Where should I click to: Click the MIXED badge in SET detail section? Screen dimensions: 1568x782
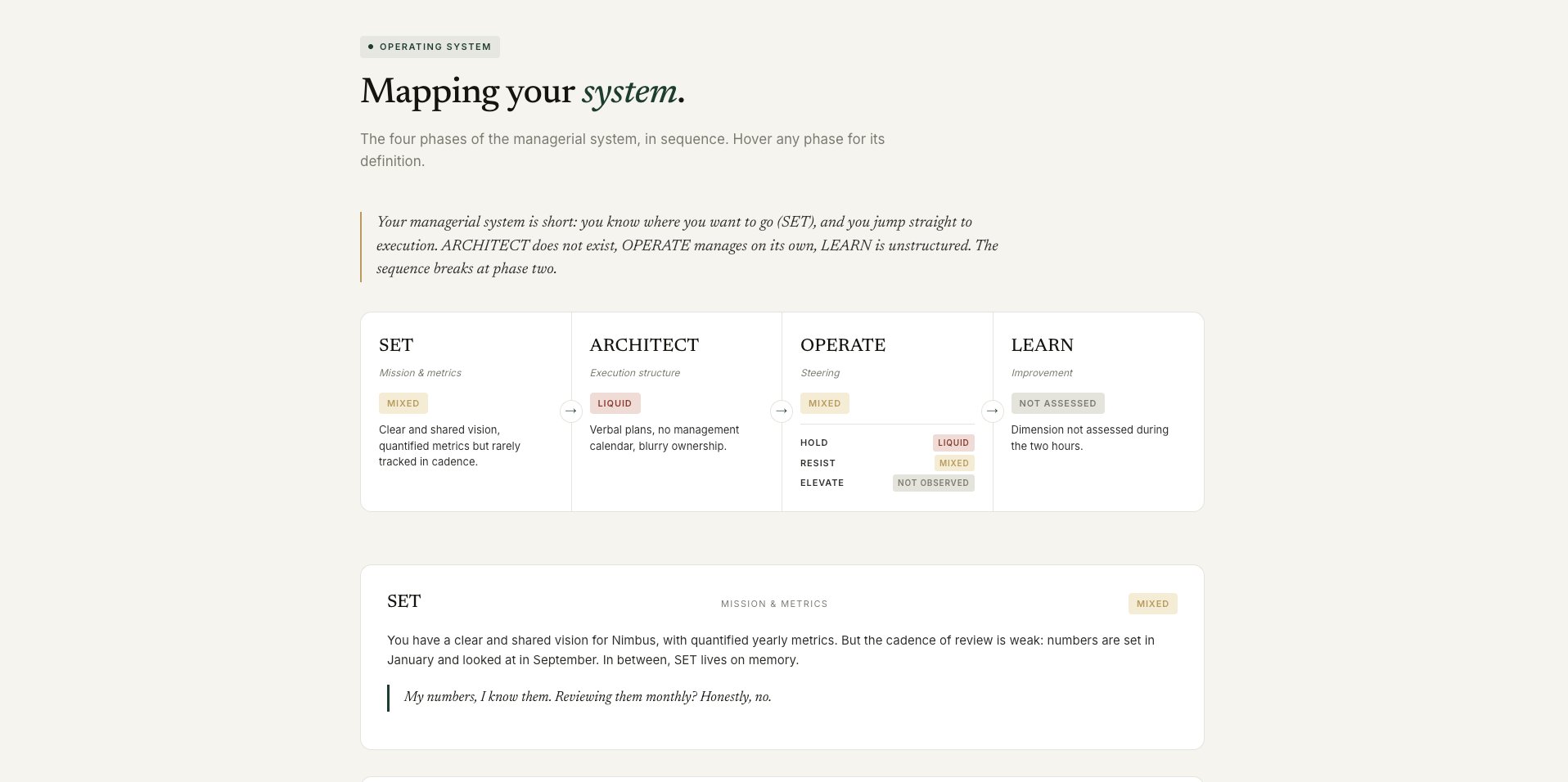pos(1152,604)
